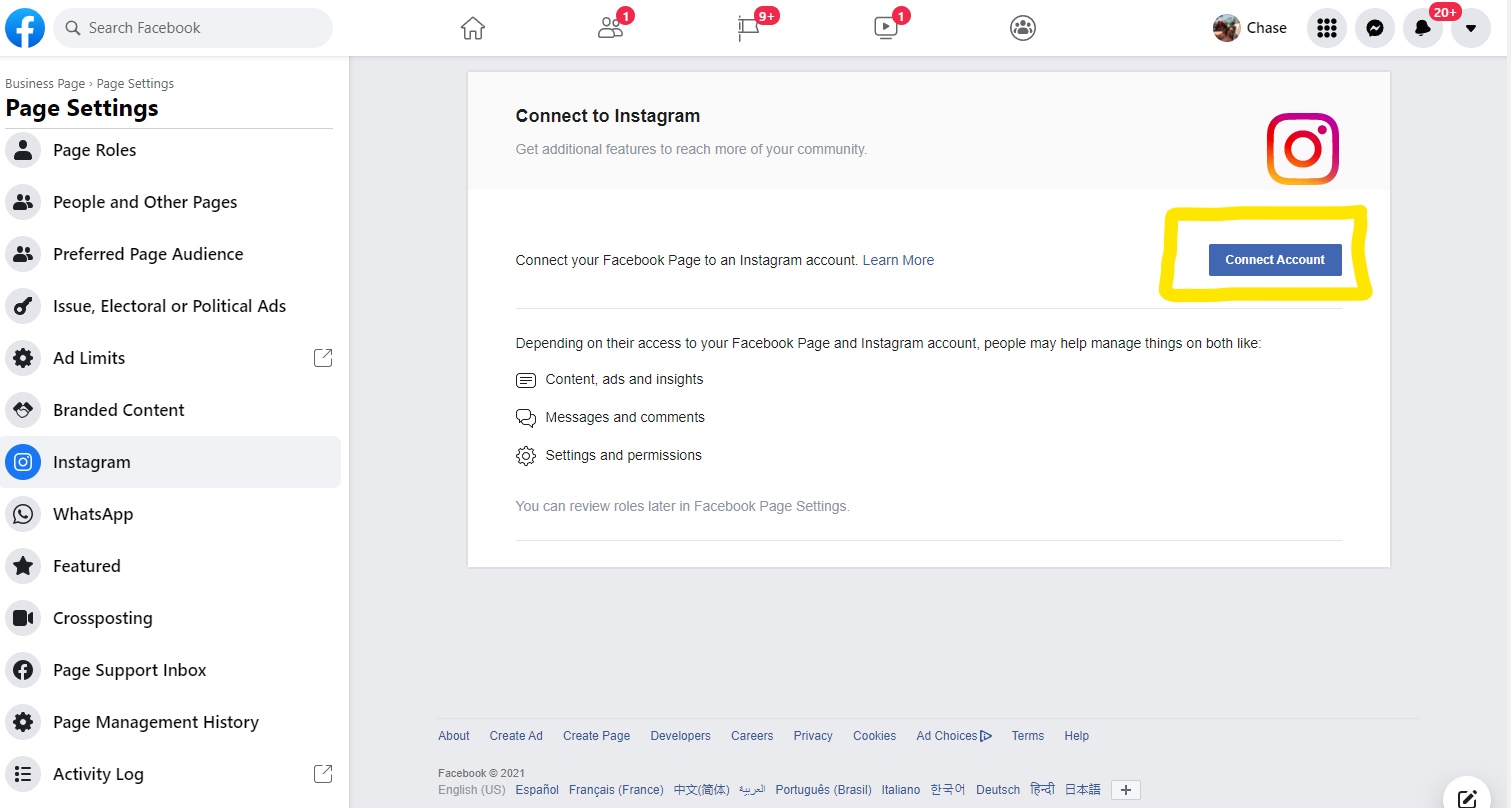
Task: Click the plus button for more languages
Action: [1126, 790]
